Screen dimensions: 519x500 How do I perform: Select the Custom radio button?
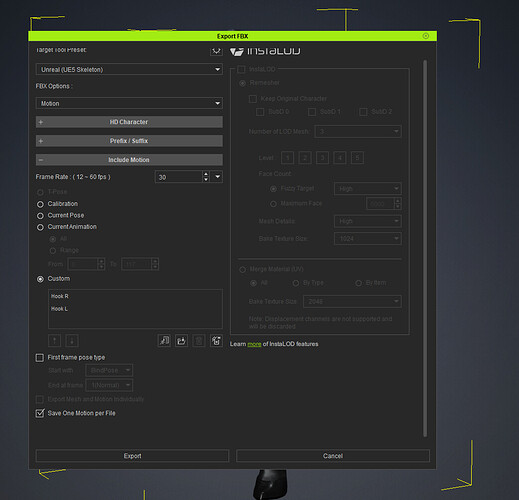tap(40, 279)
